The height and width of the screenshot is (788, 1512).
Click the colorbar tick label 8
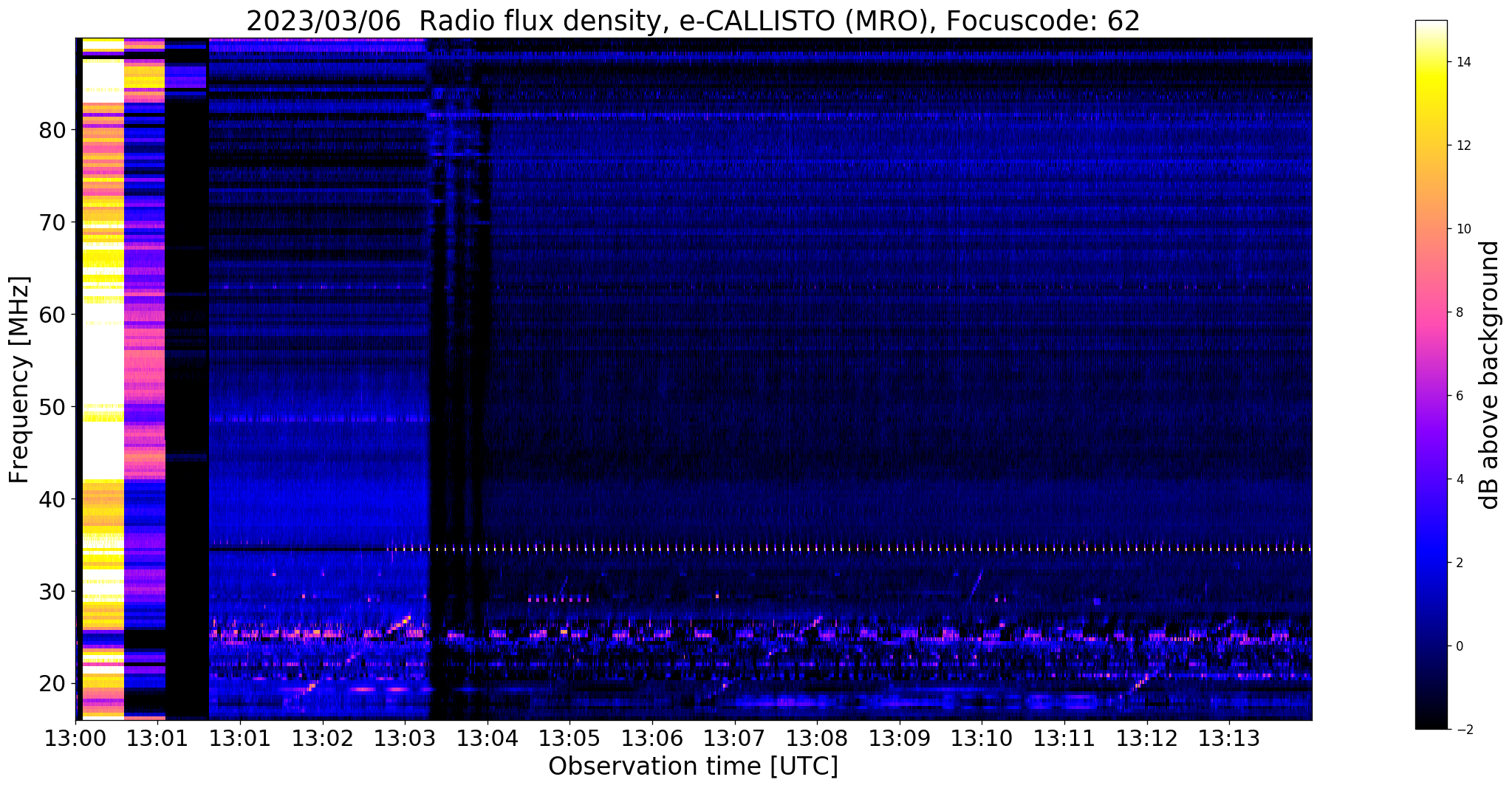pos(1458,312)
